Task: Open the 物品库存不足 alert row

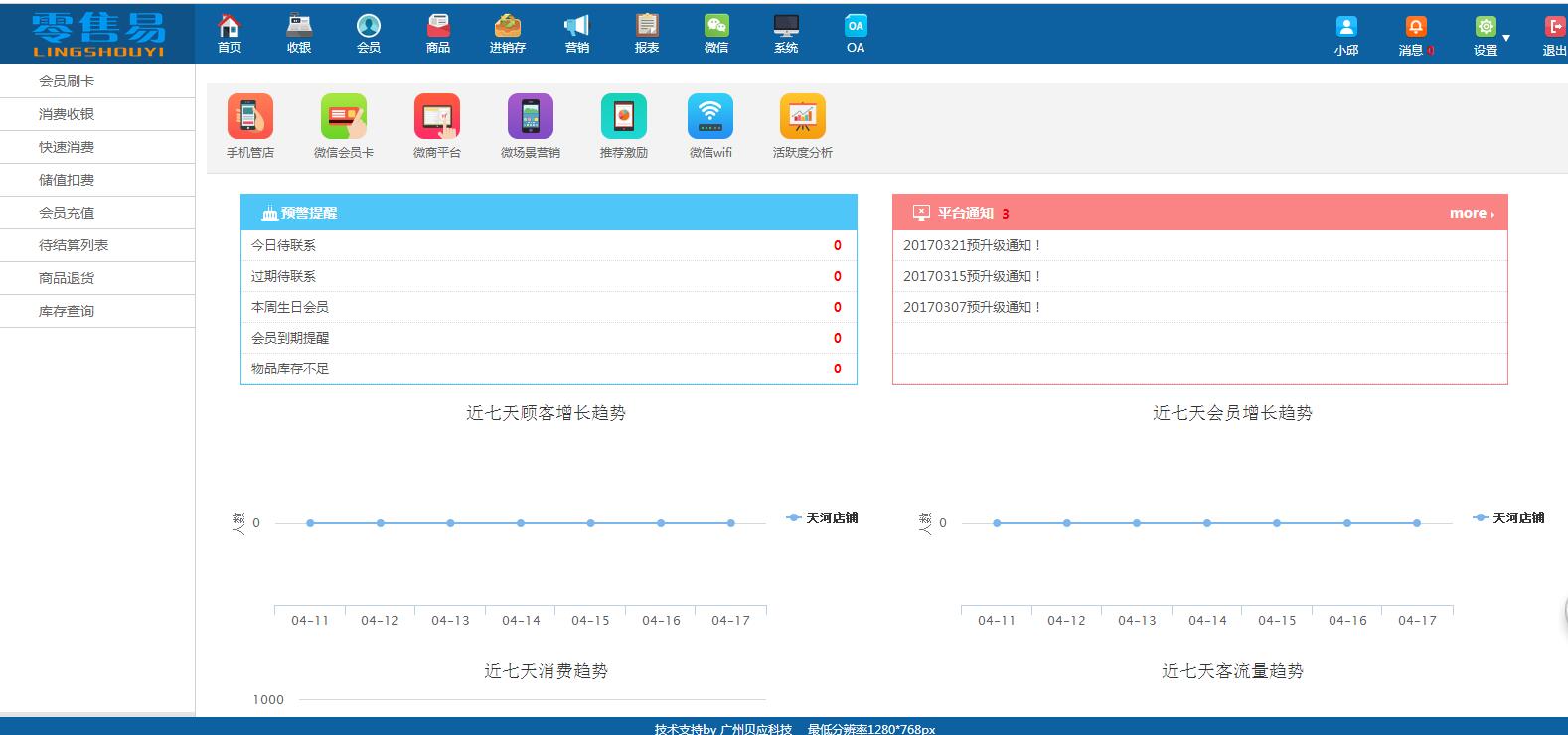Action: tap(549, 368)
